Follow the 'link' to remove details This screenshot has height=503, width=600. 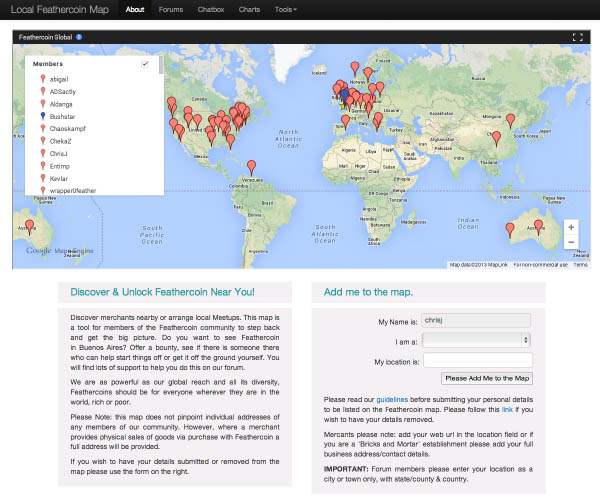[x=507, y=410]
